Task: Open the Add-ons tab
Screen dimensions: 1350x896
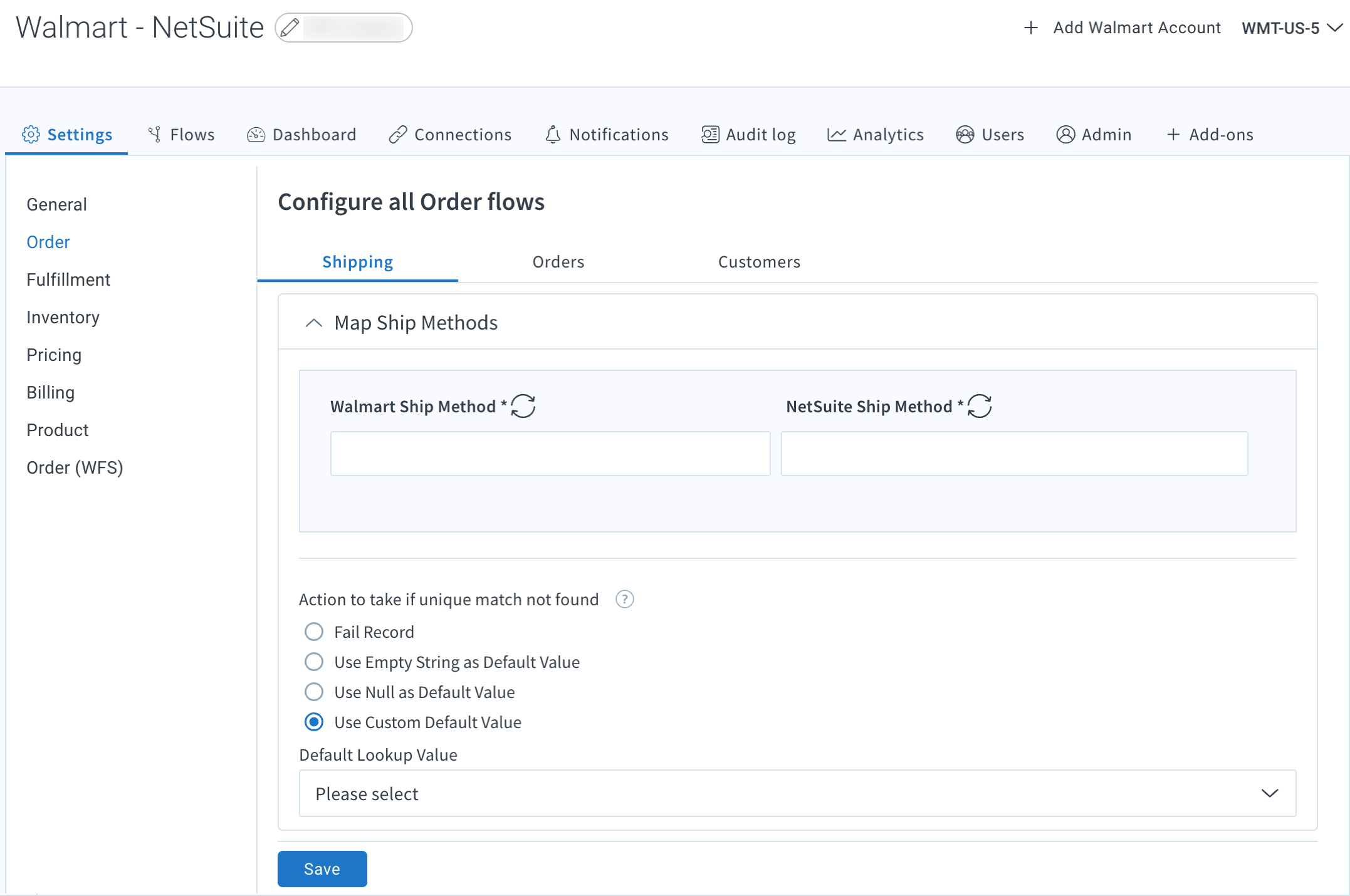Action: tap(1210, 135)
